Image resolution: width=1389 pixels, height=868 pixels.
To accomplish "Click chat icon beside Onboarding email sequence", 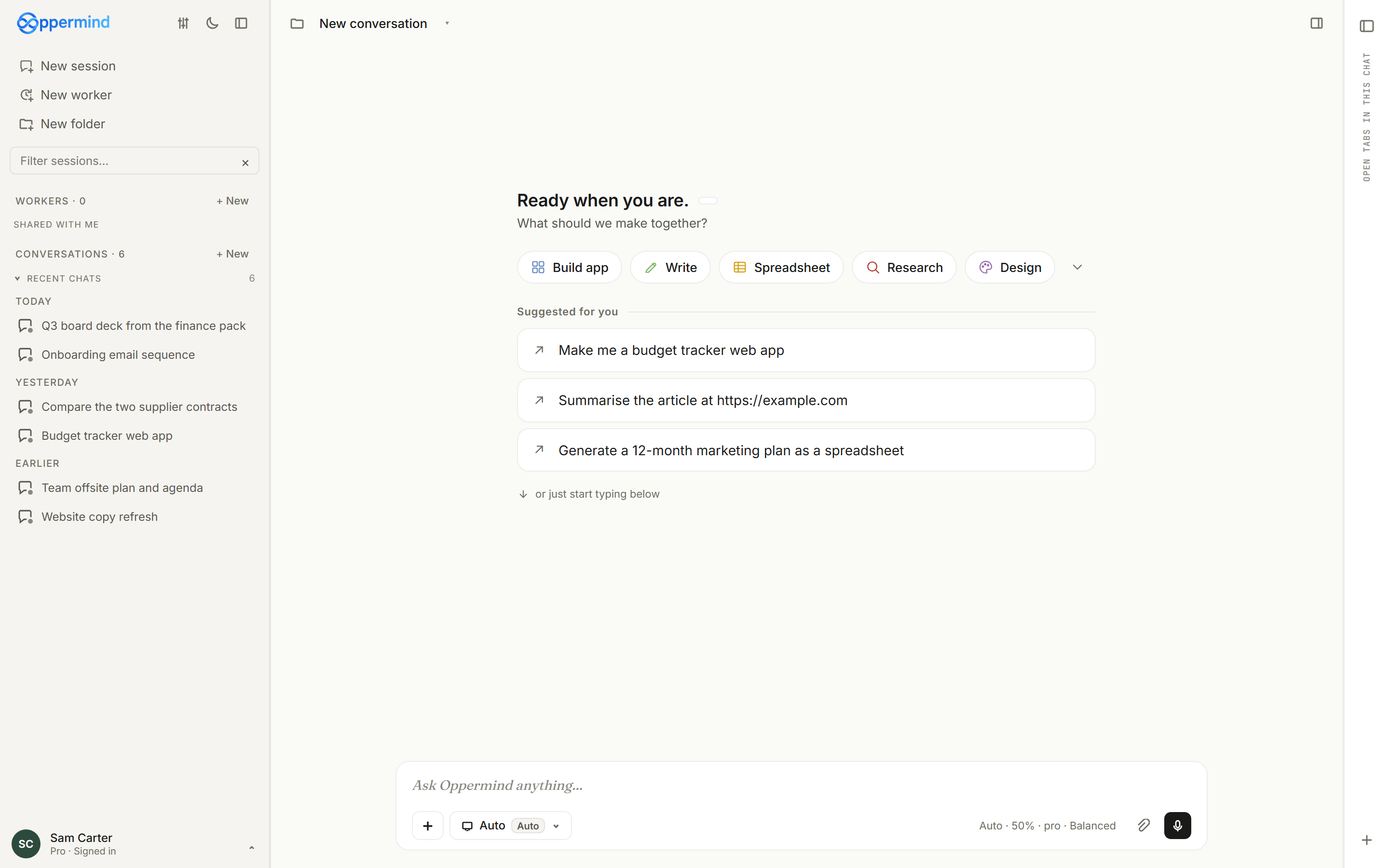I will coord(25,355).
